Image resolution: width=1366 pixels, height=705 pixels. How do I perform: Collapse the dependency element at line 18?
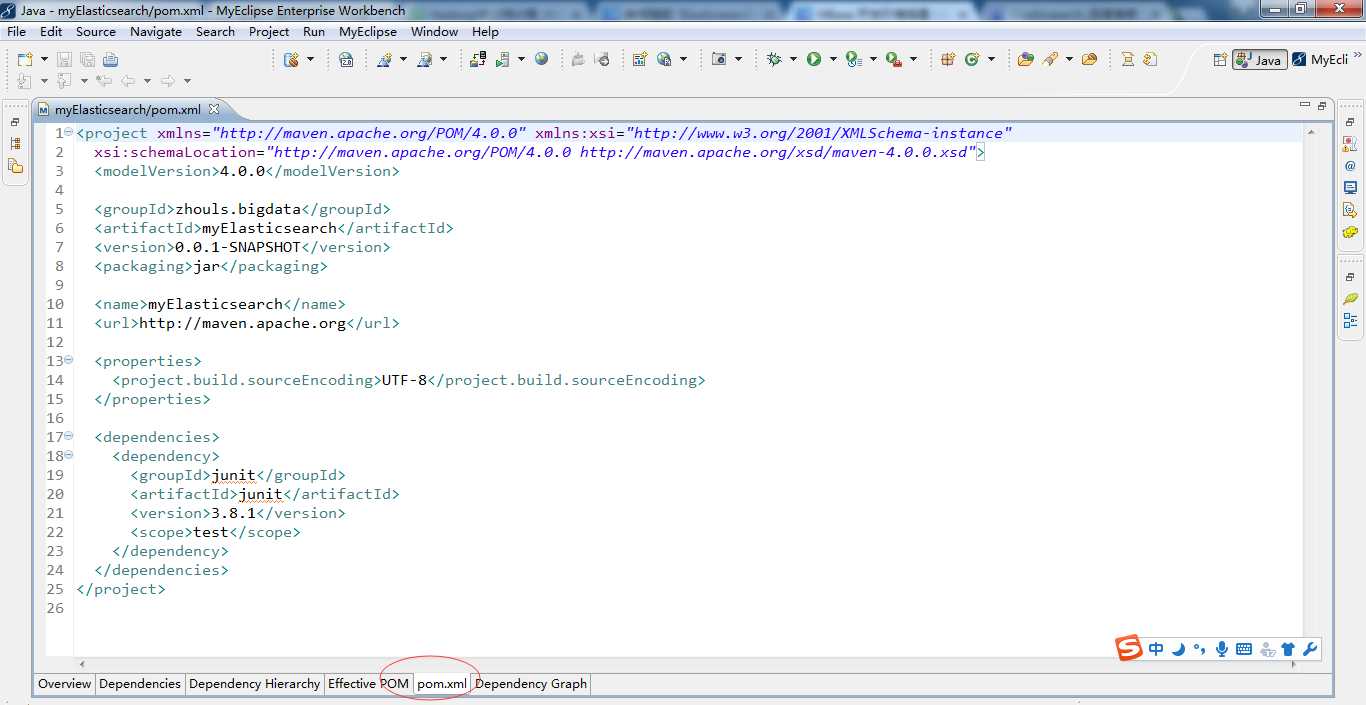point(68,455)
